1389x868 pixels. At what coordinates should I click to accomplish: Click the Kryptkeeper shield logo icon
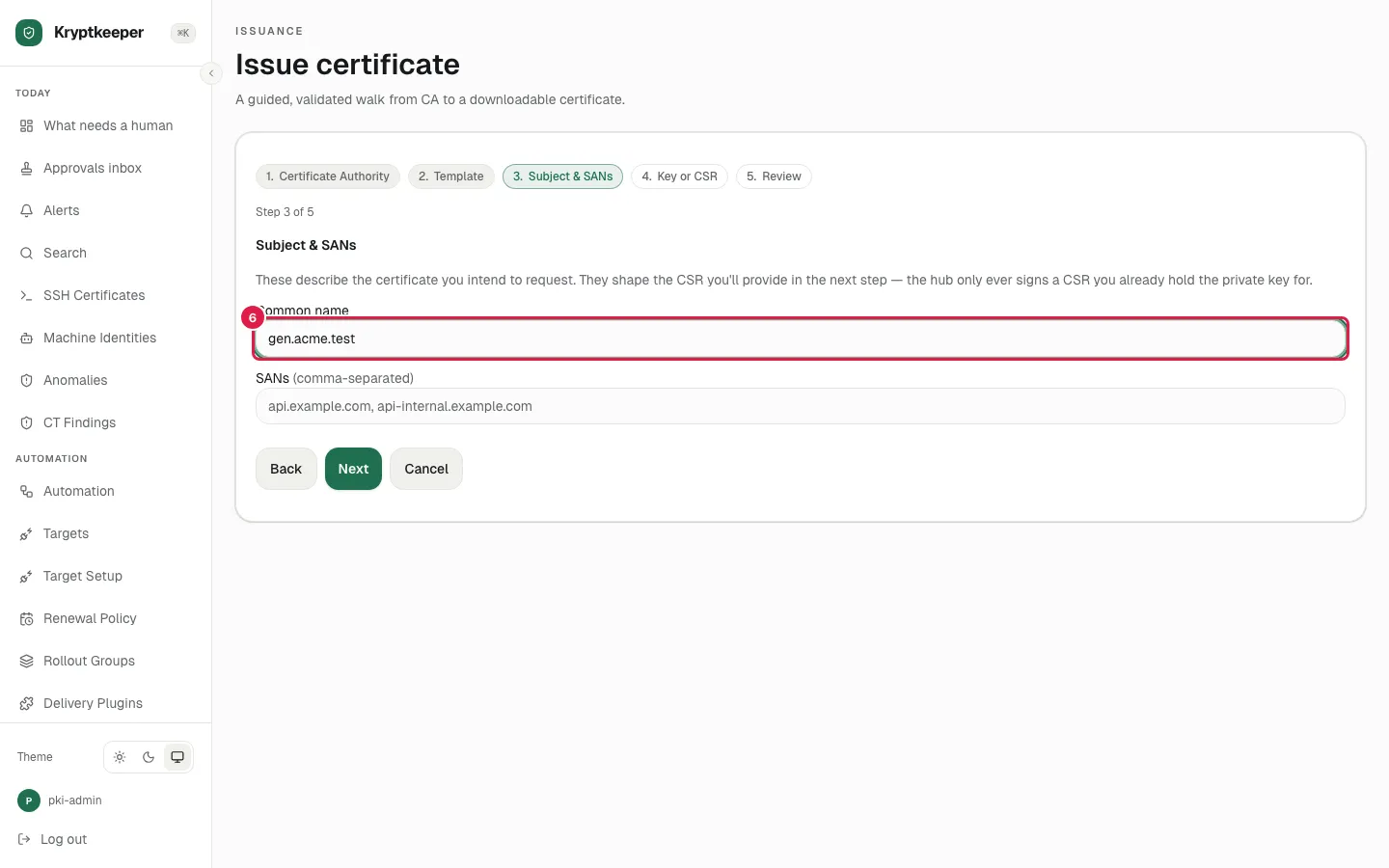pyautogui.click(x=29, y=33)
